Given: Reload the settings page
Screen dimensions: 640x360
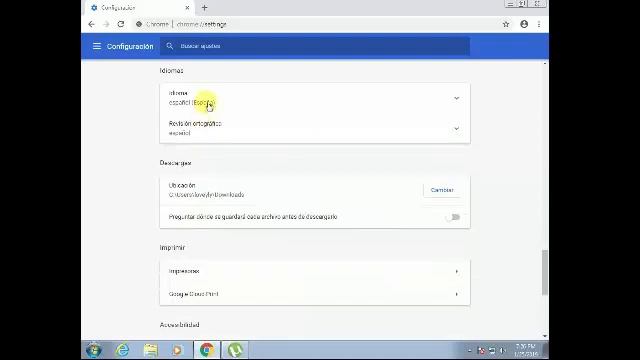Looking at the screenshot, I should click(x=121, y=24).
